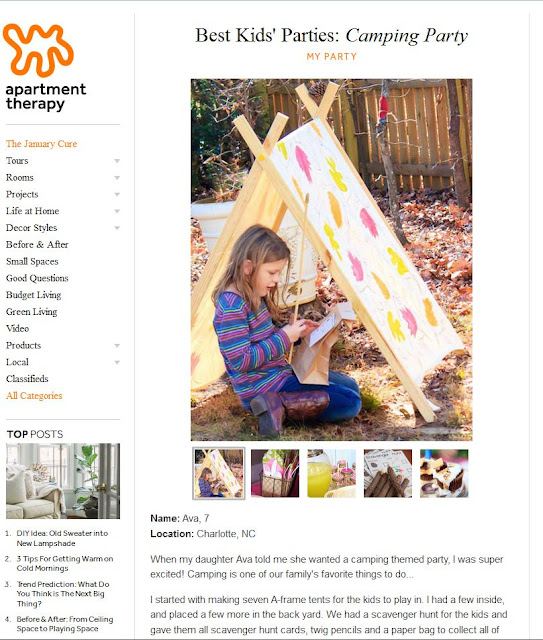543x640 pixels.
Task: Click the Apartment Therapy orange logo
Action: [38, 50]
